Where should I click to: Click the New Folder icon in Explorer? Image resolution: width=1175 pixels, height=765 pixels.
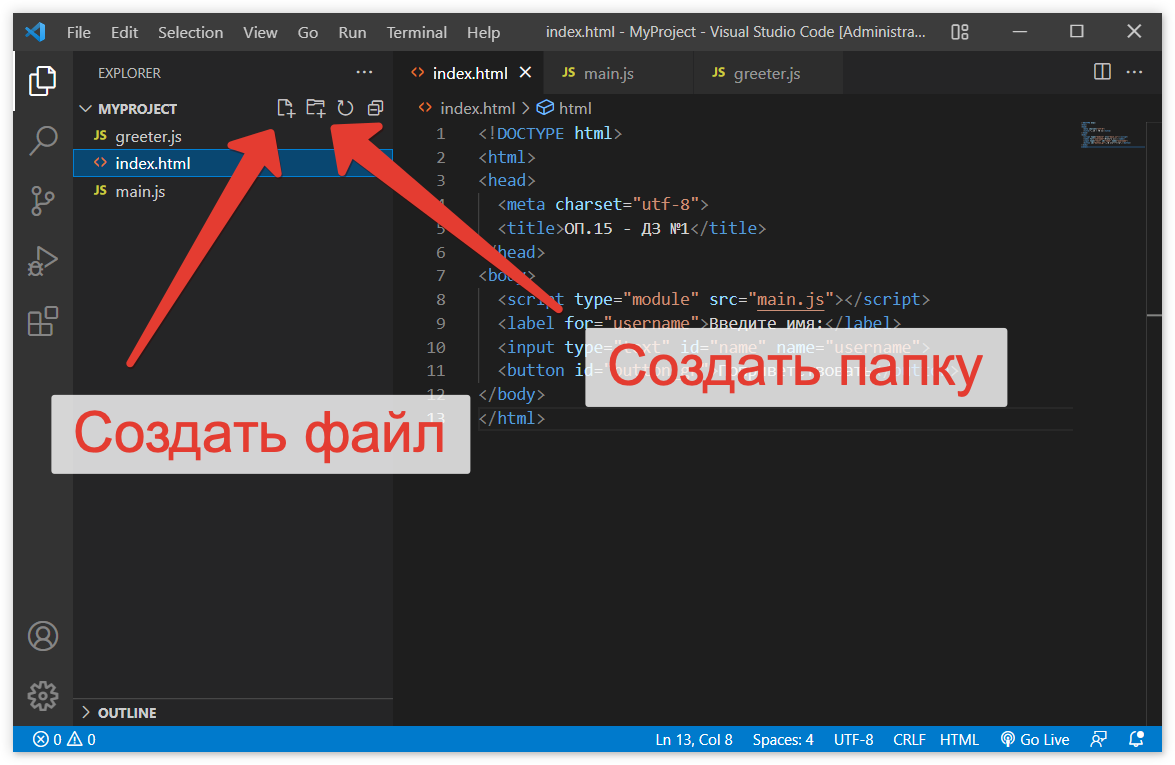pos(315,108)
